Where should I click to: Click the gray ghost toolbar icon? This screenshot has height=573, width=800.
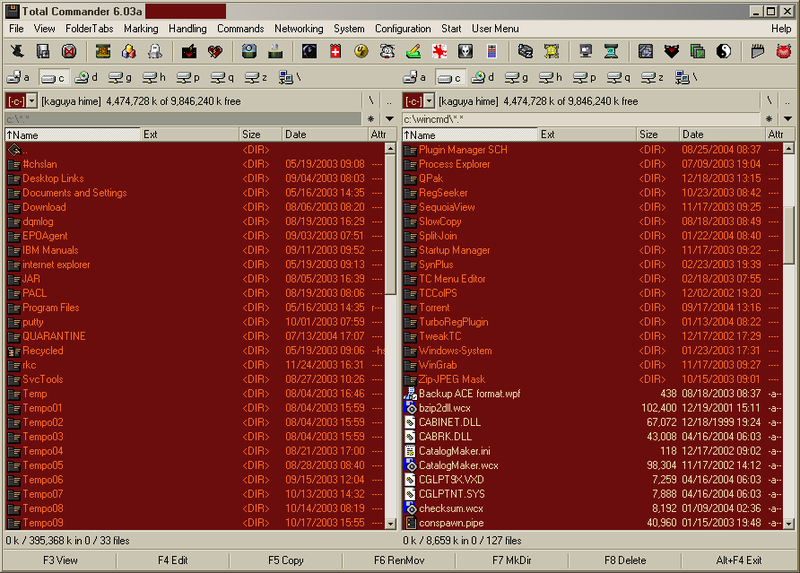[x=155, y=51]
